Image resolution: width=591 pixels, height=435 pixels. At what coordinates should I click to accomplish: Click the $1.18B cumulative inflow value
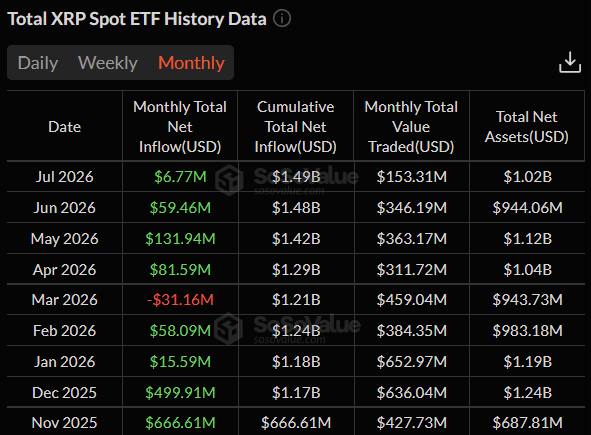[296, 361]
